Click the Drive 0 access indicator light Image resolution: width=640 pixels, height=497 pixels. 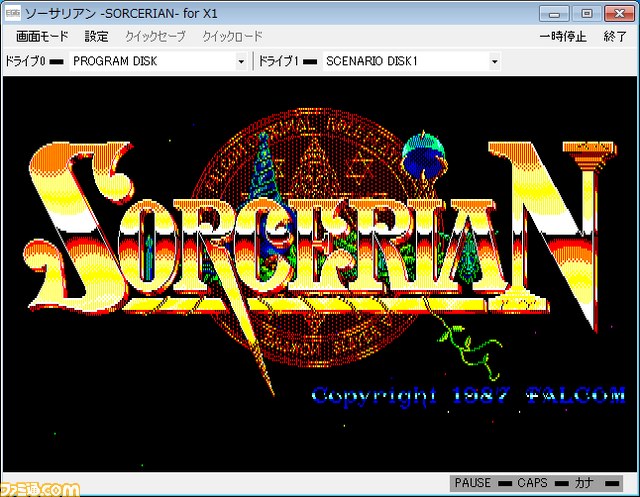(x=56, y=62)
